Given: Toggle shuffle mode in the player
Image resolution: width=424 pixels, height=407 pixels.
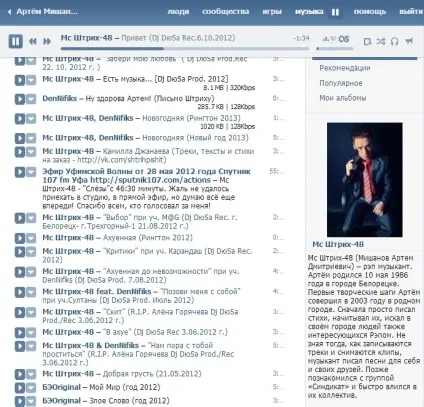Looking at the screenshot, I should [381, 41].
